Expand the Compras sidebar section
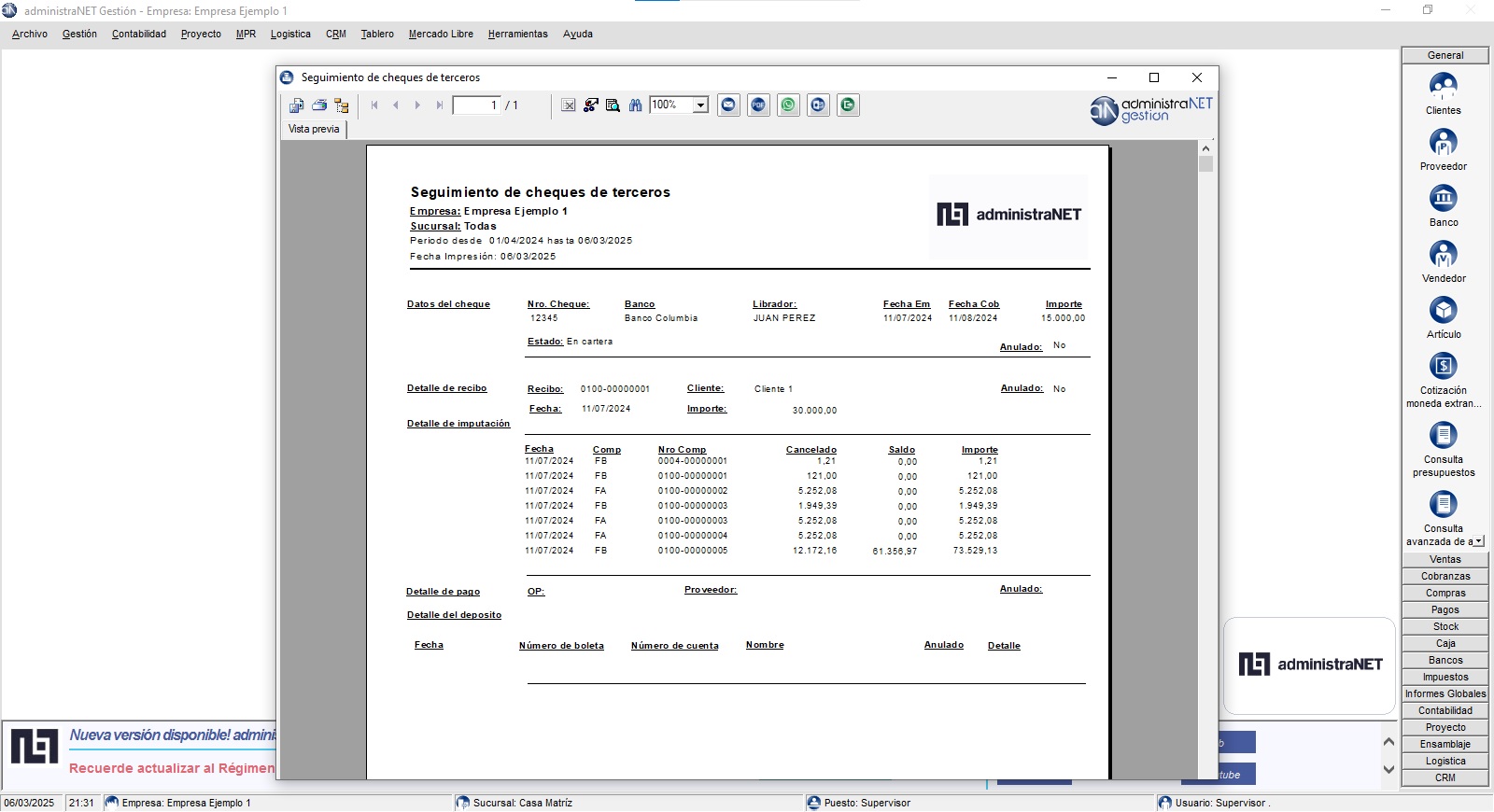 tap(1445, 594)
